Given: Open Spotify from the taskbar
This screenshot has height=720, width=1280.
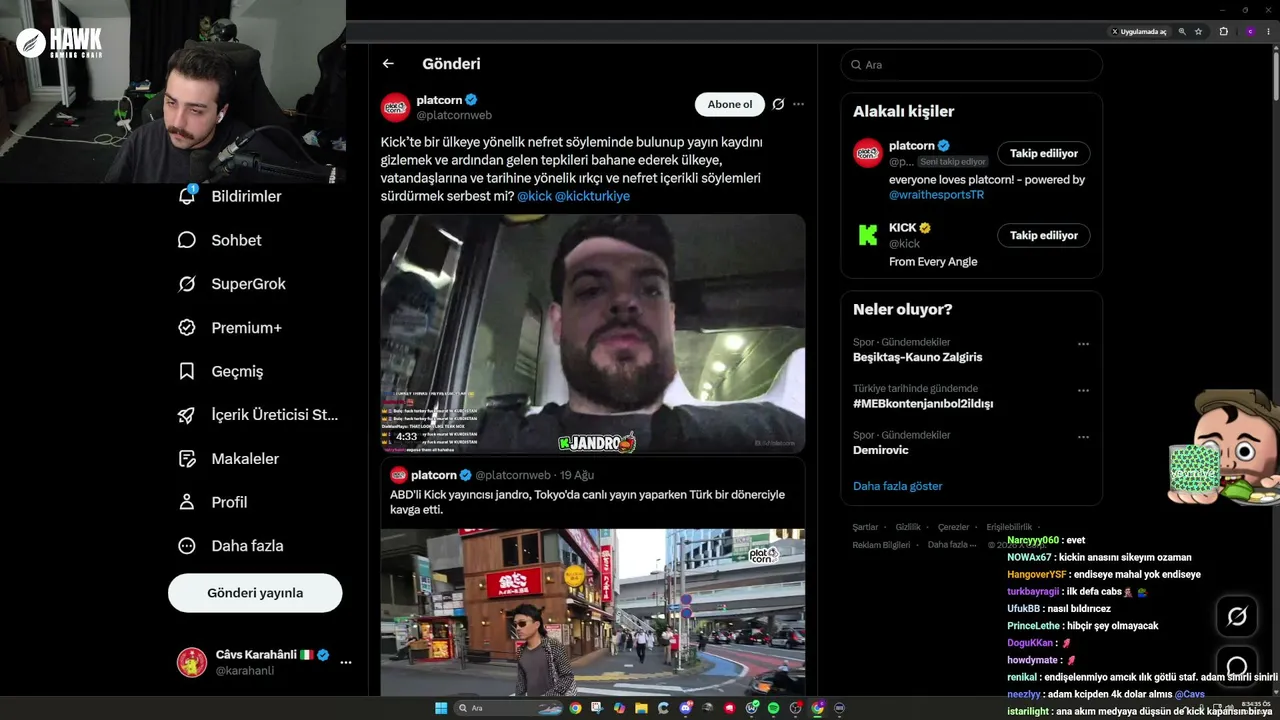Looking at the screenshot, I should click(x=774, y=708).
